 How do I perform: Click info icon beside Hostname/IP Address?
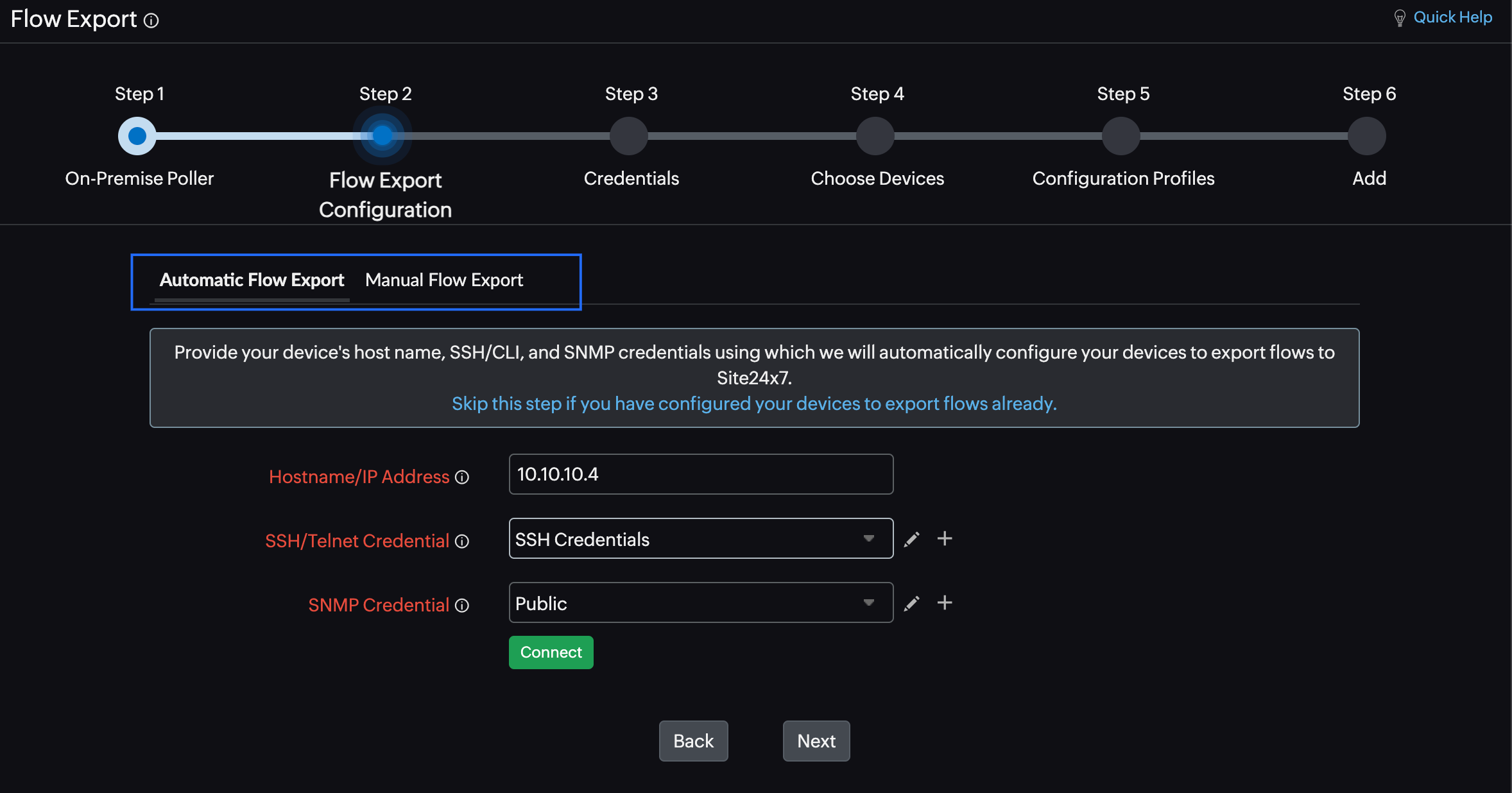(x=462, y=477)
